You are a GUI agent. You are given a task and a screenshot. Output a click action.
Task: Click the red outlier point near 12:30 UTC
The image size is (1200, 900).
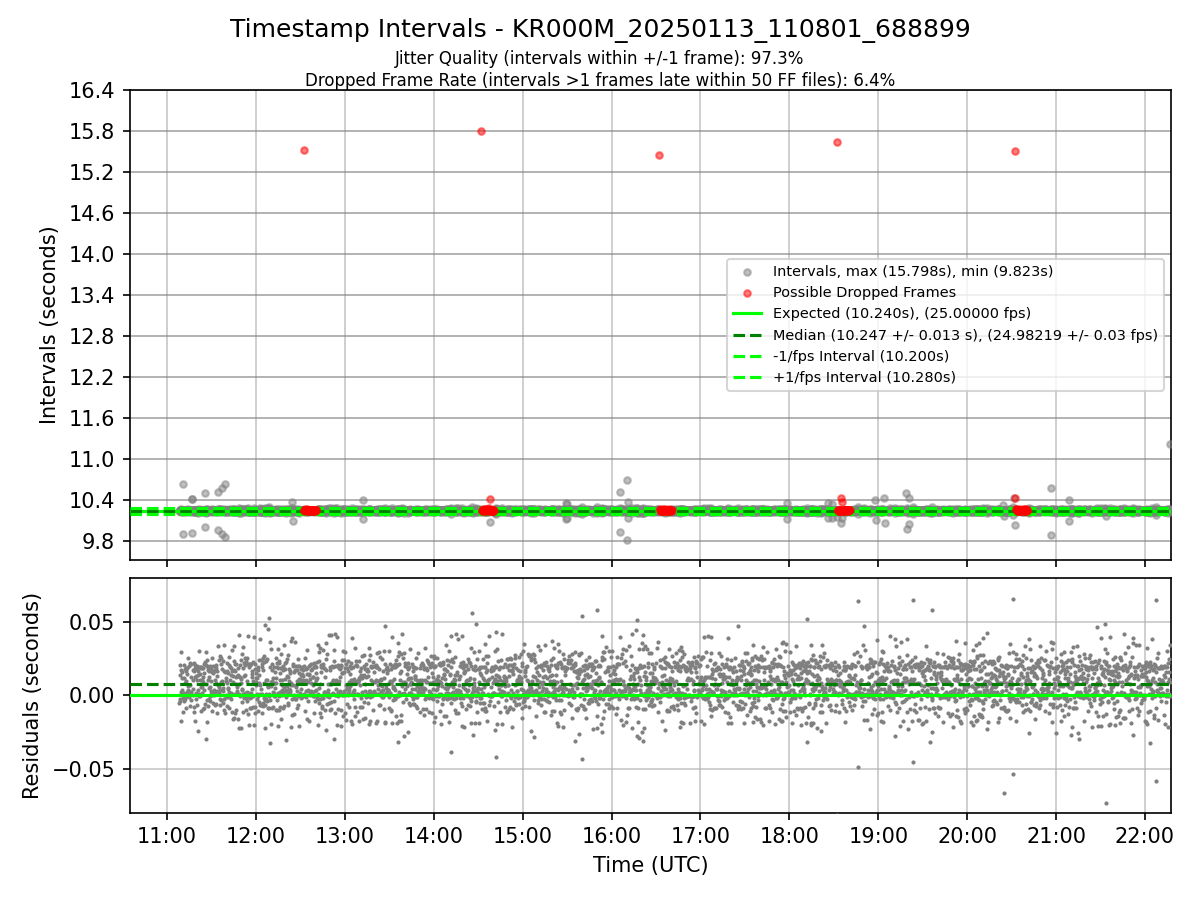tap(304, 150)
